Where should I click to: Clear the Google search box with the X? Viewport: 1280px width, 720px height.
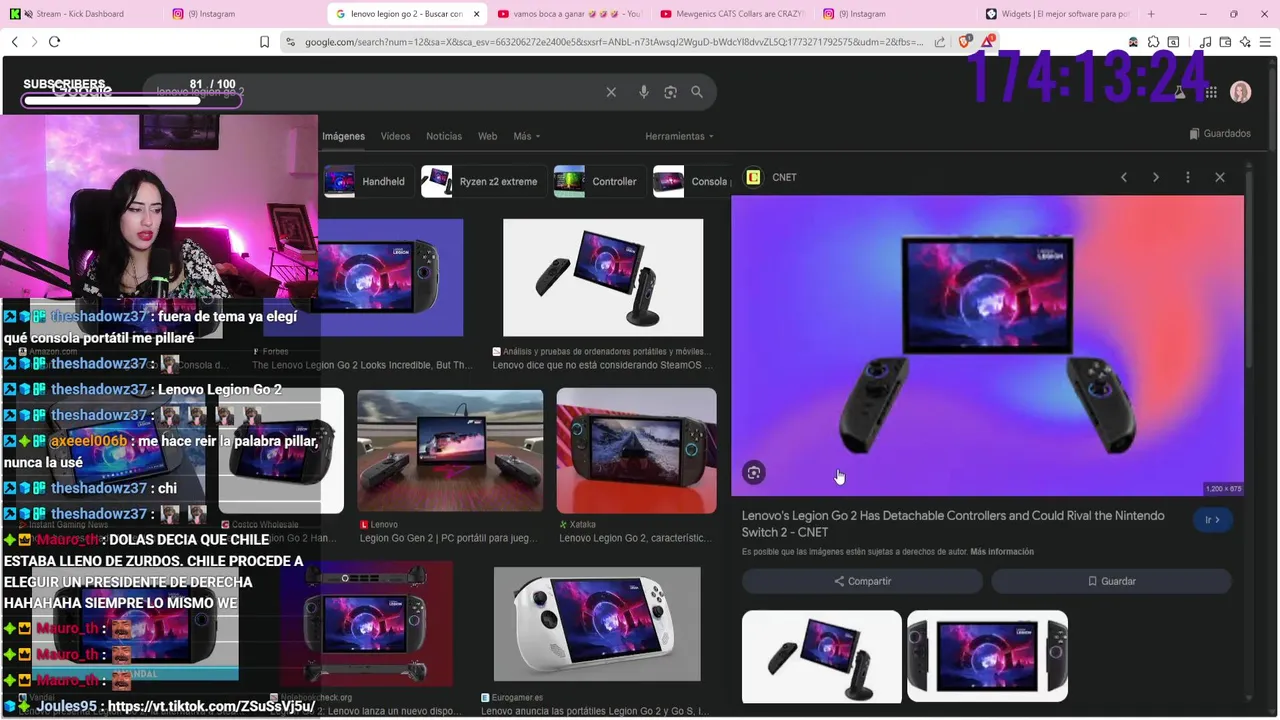611,92
